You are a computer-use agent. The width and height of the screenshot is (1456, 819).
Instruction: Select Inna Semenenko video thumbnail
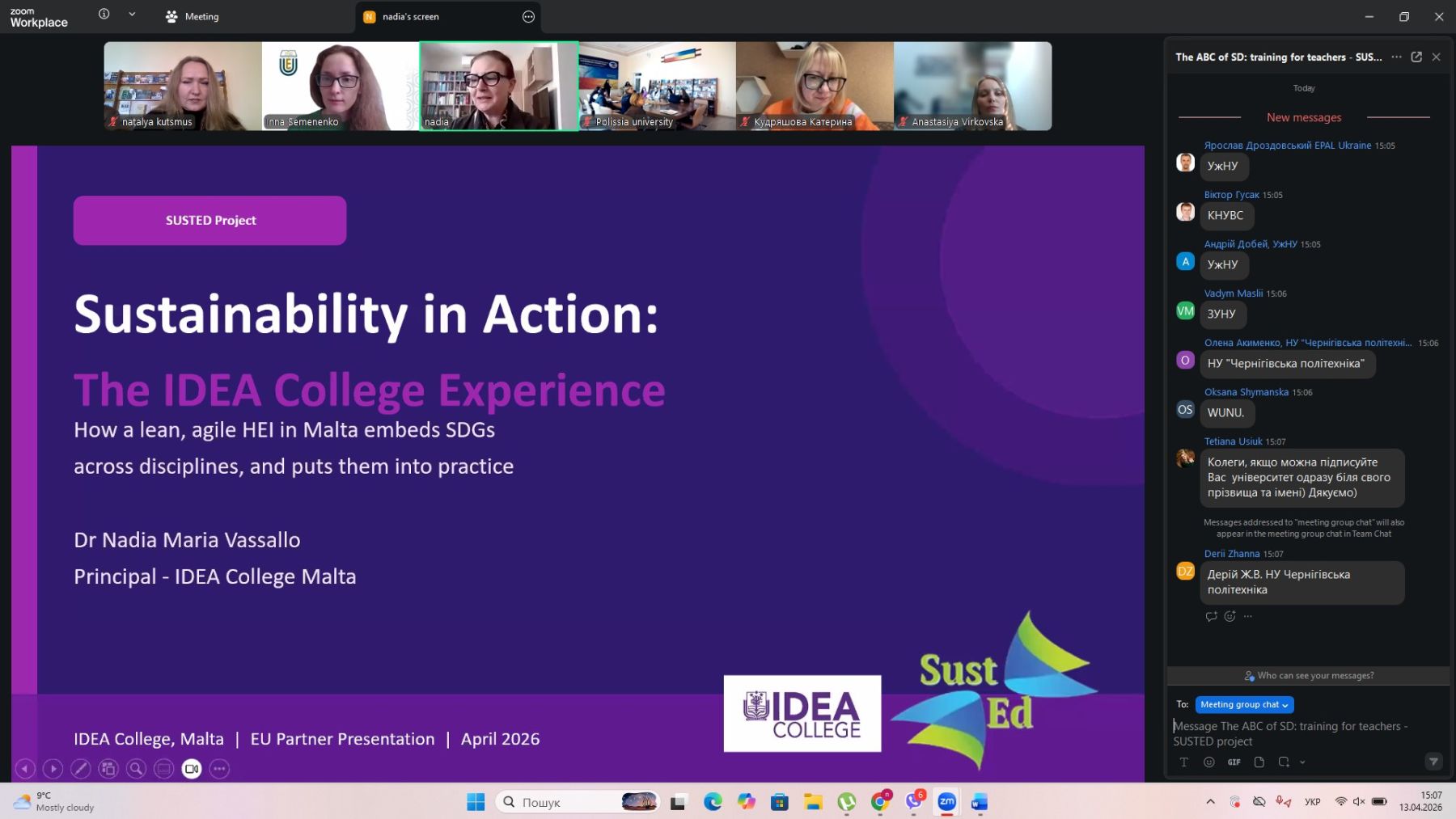[340, 86]
